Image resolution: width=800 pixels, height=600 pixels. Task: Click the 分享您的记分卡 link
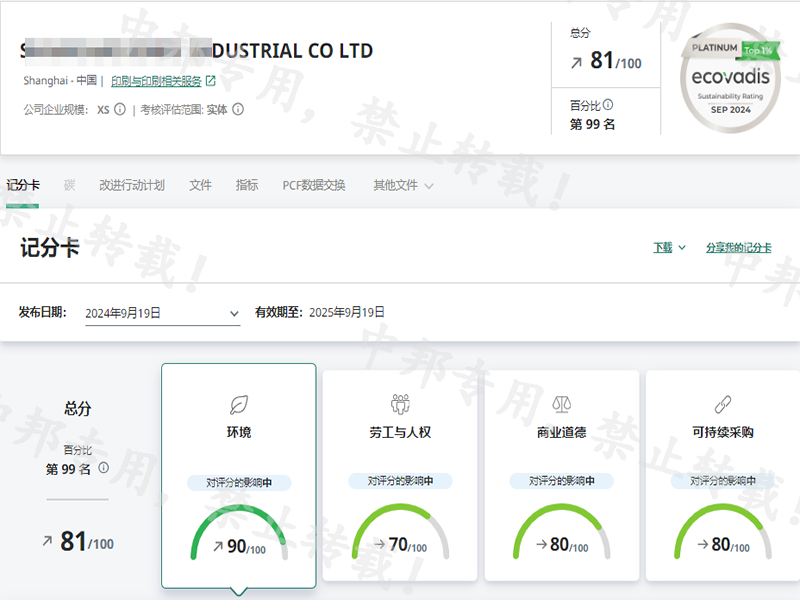coord(738,247)
